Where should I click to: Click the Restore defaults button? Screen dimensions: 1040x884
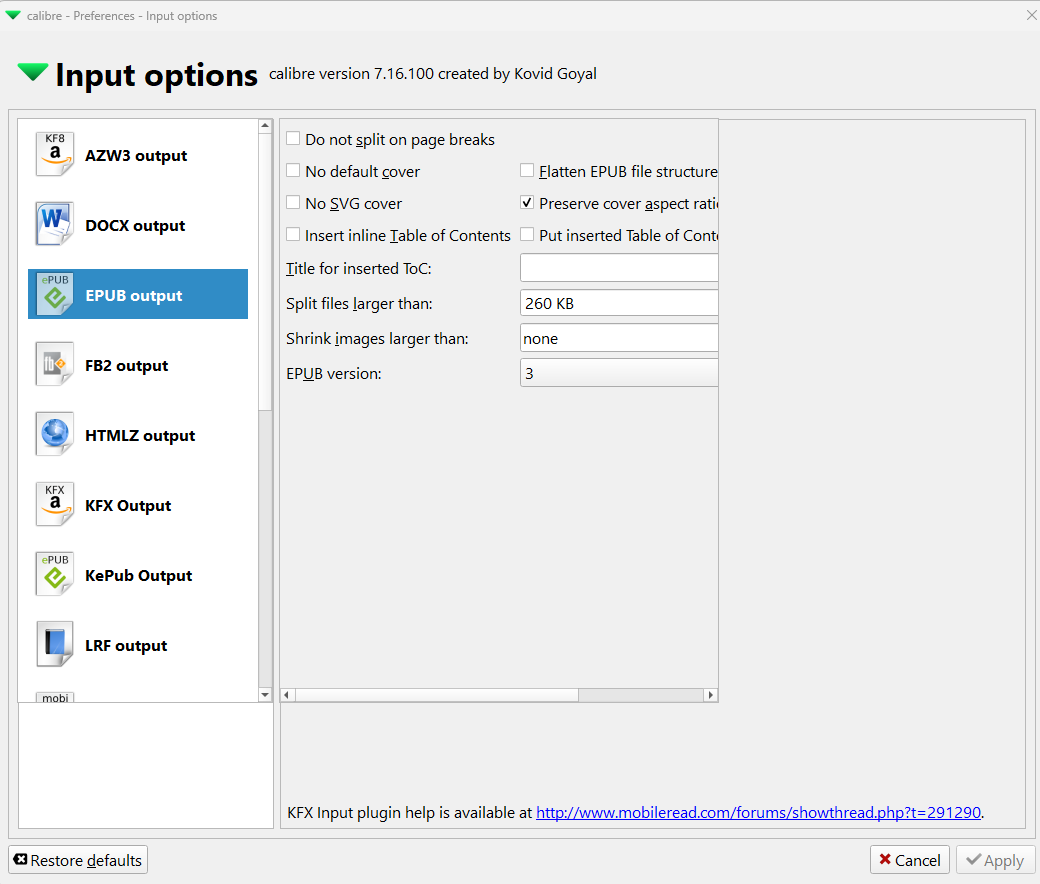coord(78,860)
